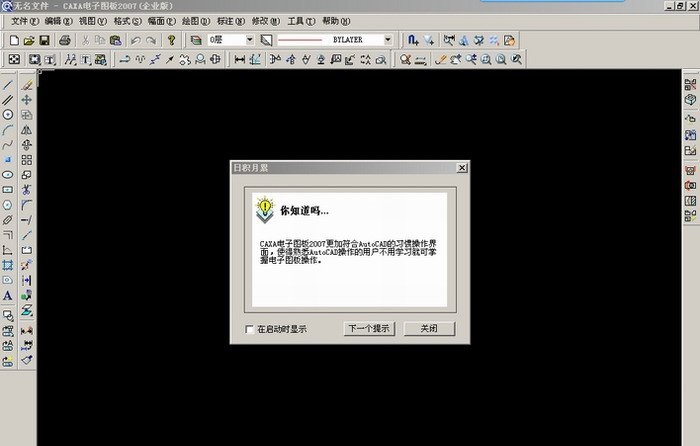Select the fillet corner tool

pos(27,205)
